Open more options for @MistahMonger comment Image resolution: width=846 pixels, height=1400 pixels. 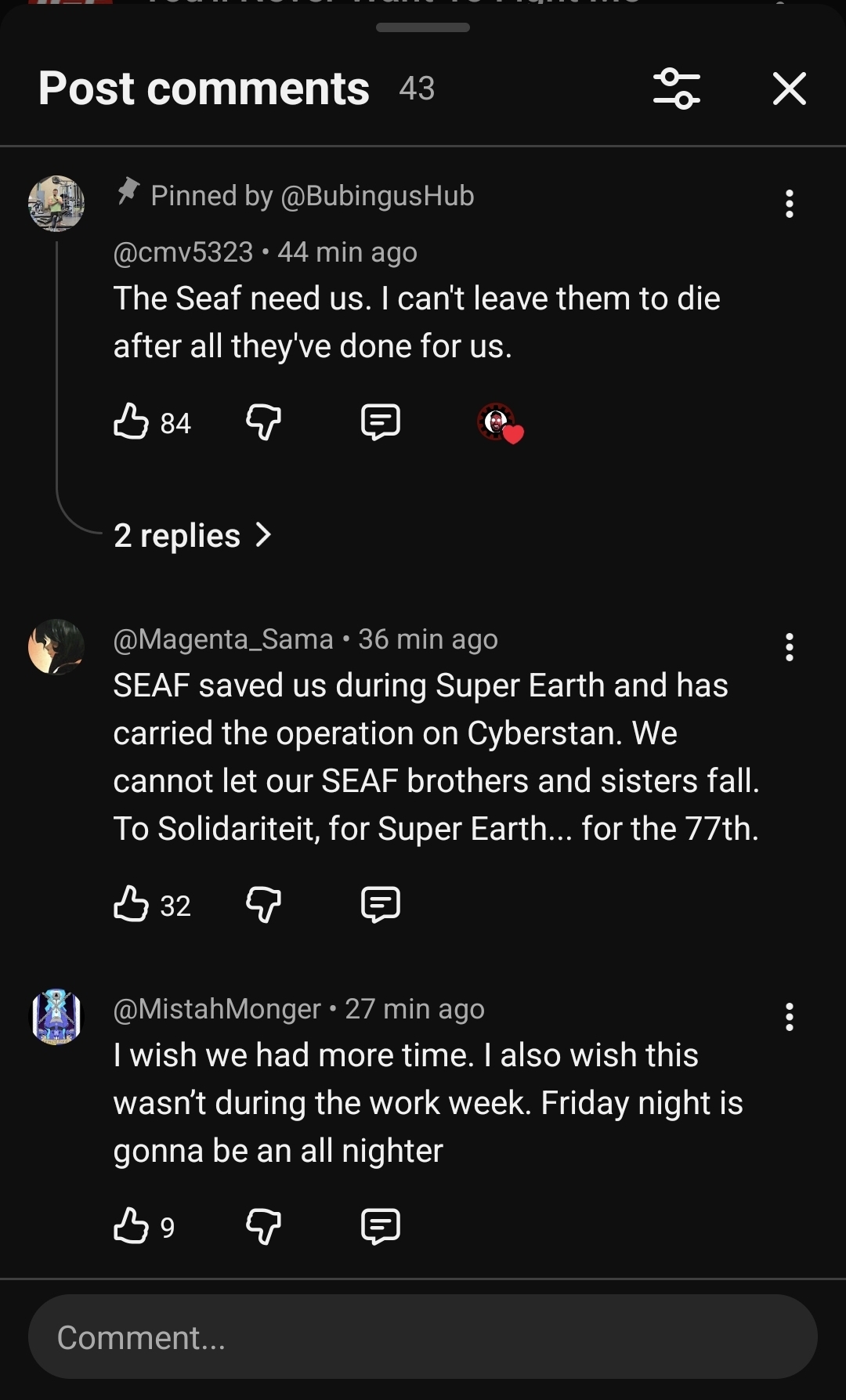tap(789, 1017)
